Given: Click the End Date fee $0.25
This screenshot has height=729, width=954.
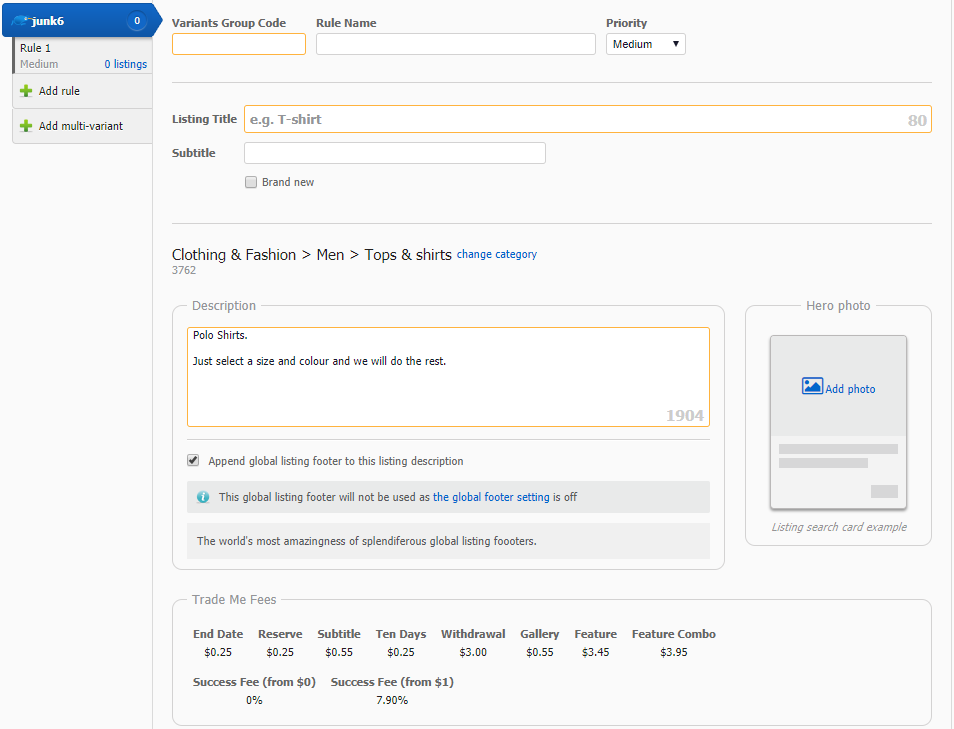Looking at the screenshot, I should pyautogui.click(x=218, y=652).
